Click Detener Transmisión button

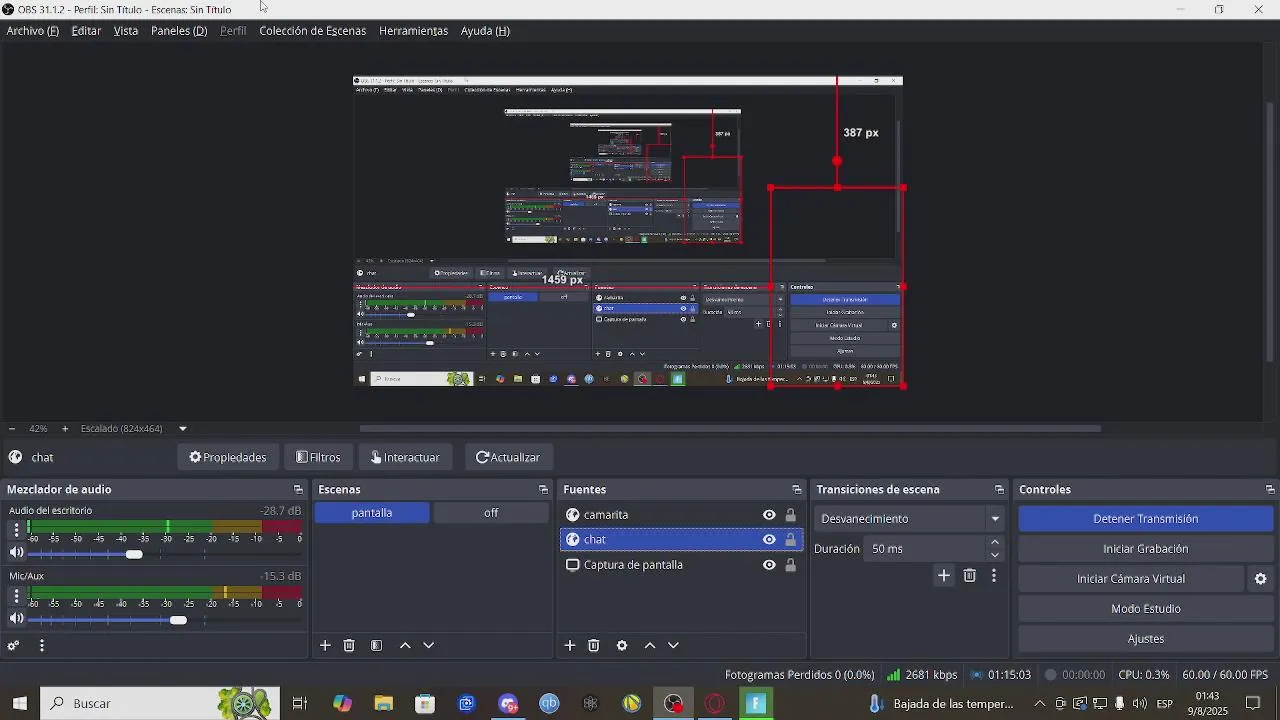click(x=1146, y=519)
